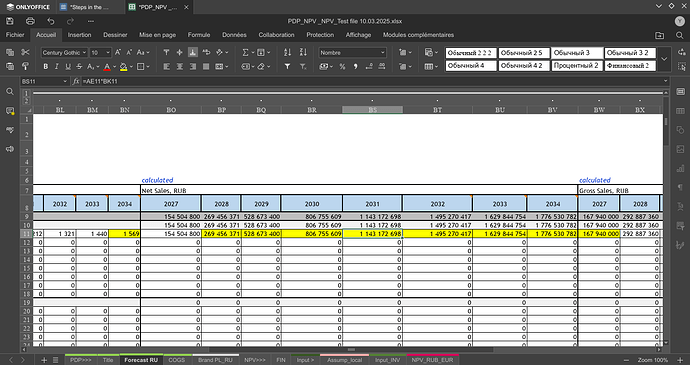Switch to the COGS sheet tab
Viewport: 690px width, 365px height.
coord(177,360)
